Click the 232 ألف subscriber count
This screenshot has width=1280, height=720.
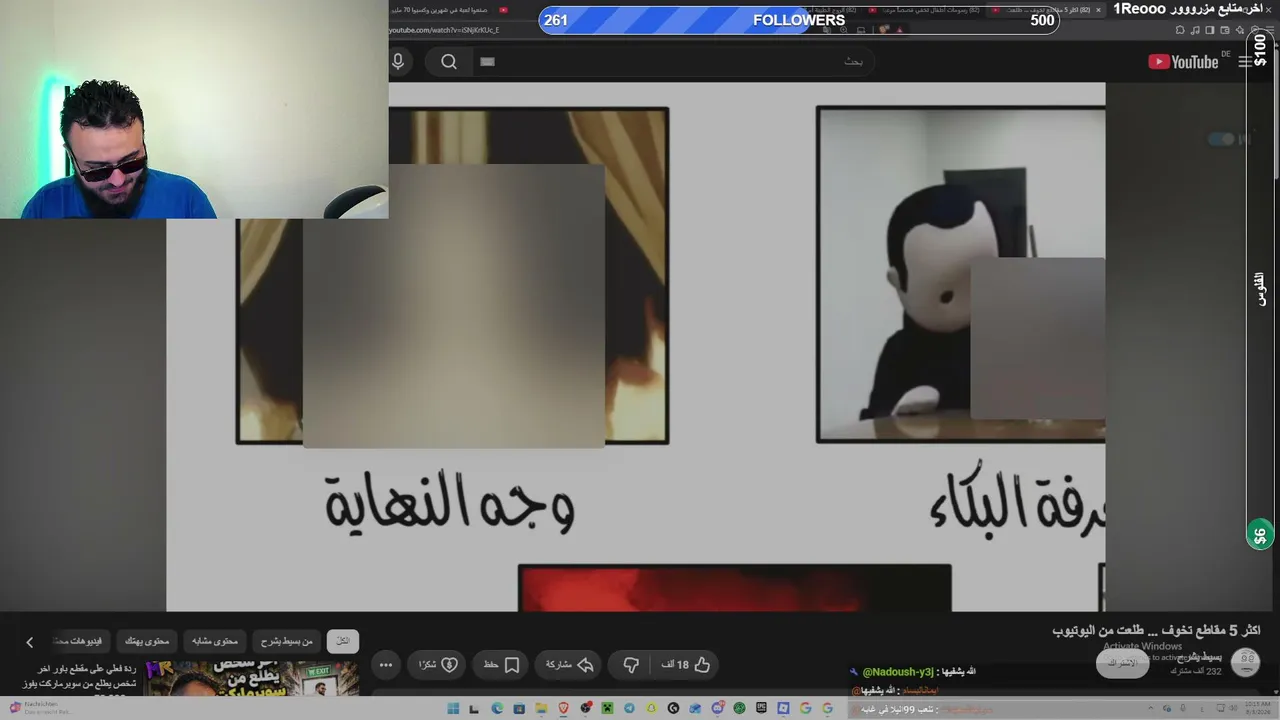coord(1196,670)
